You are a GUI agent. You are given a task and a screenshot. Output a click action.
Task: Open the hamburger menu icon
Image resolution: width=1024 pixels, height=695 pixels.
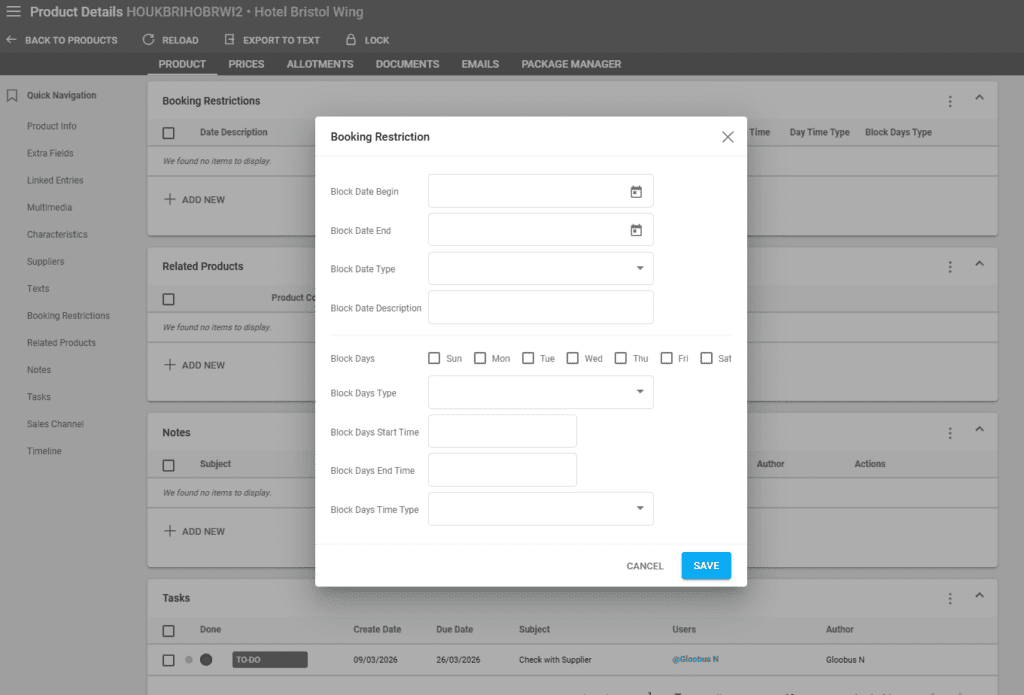click(13, 12)
